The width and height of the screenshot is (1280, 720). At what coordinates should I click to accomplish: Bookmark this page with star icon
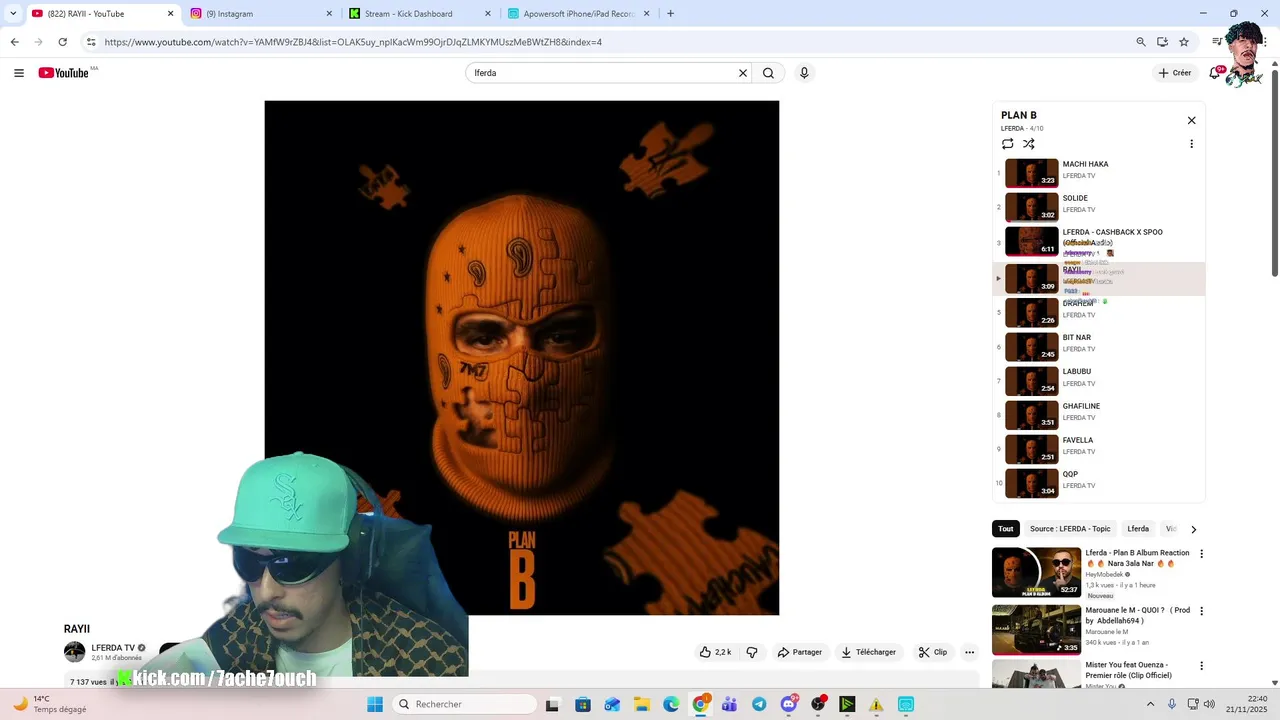(1184, 42)
